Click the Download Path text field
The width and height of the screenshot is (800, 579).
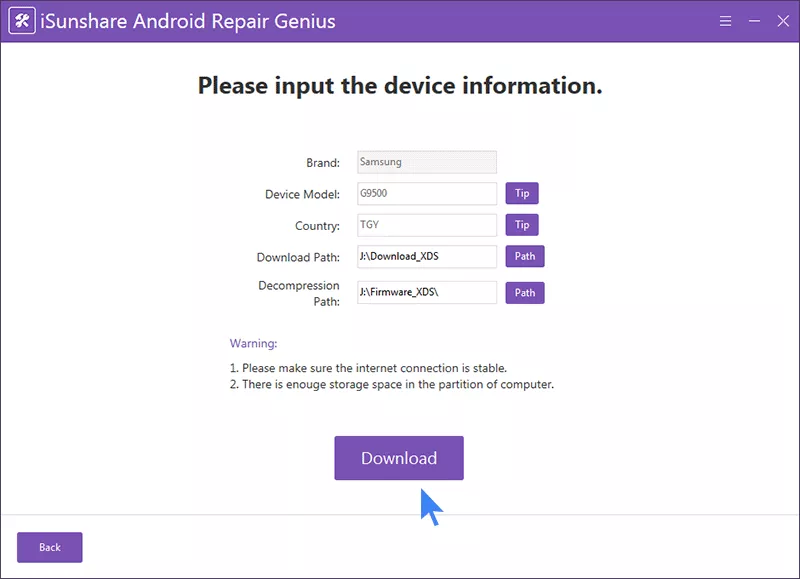pyautogui.click(x=427, y=257)
